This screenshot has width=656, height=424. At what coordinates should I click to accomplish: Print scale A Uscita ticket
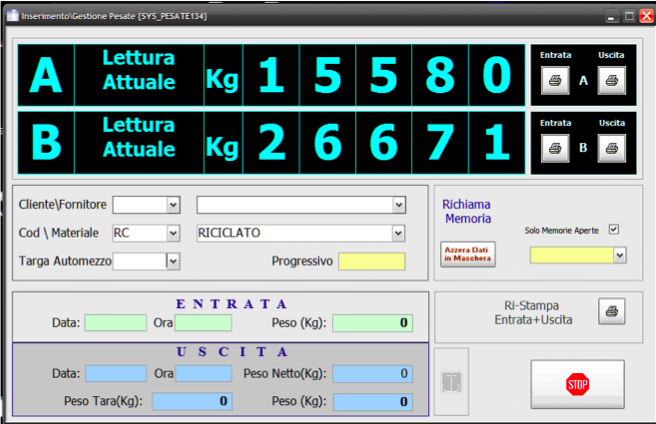(x=612, y=81)
